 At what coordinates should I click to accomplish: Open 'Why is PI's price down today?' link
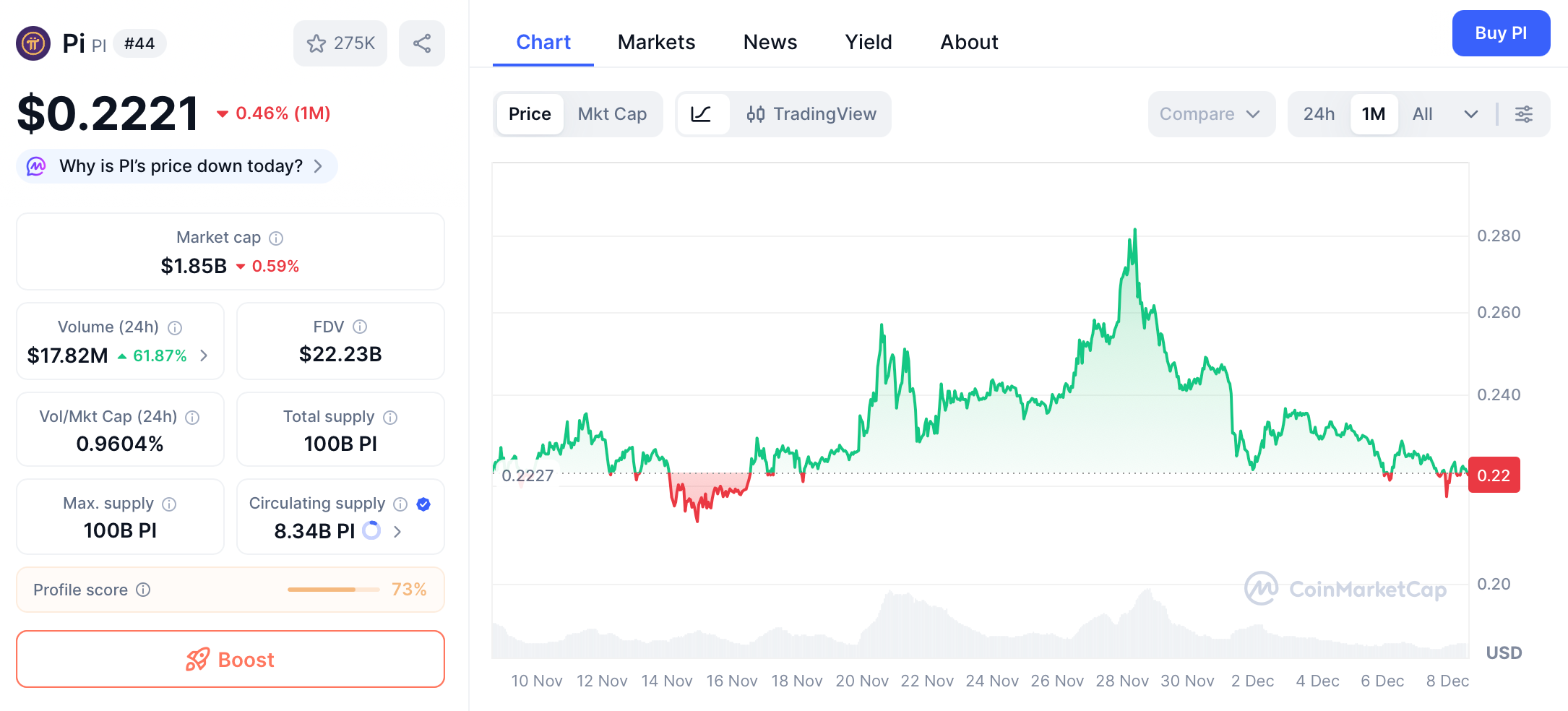coord(176,165)
